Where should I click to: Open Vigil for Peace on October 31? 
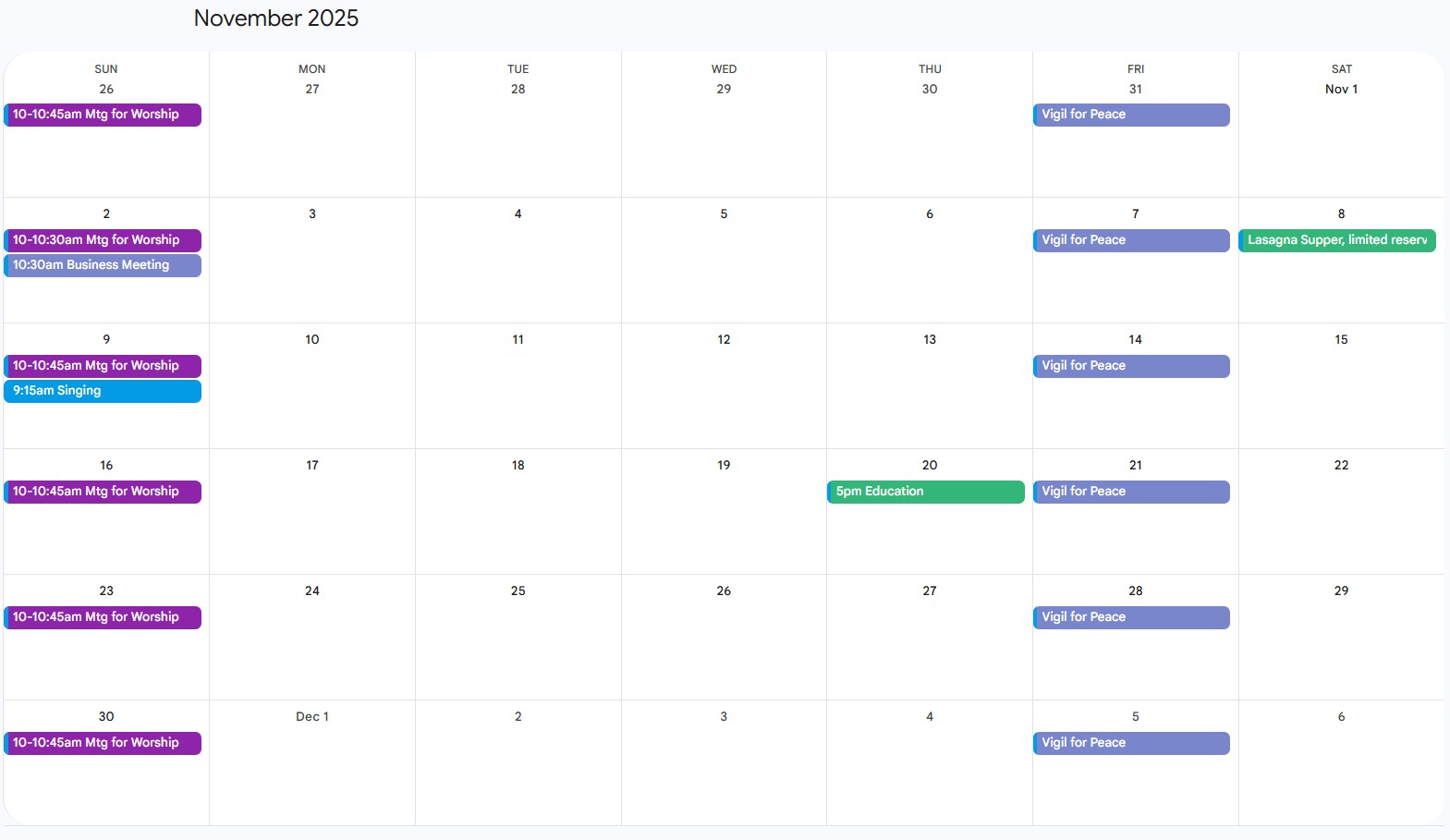pos(1130,115)
